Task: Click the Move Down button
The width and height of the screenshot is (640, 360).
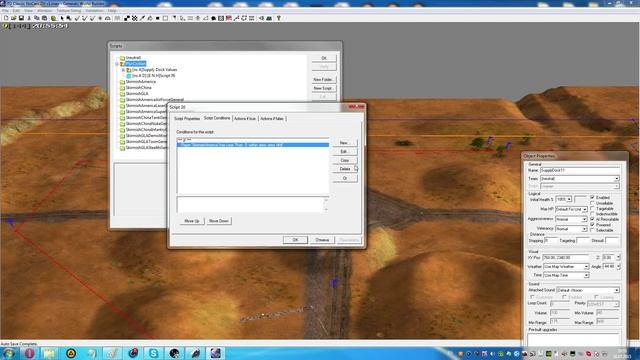Action: 219,221
